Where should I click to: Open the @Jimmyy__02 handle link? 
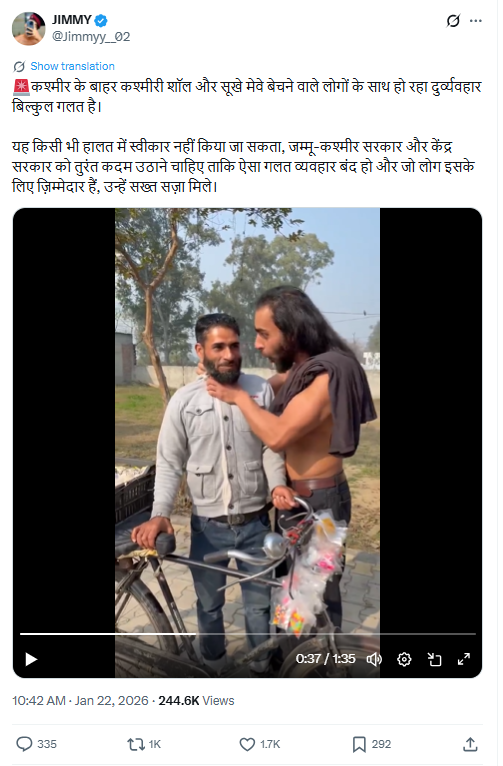point(91,37)
